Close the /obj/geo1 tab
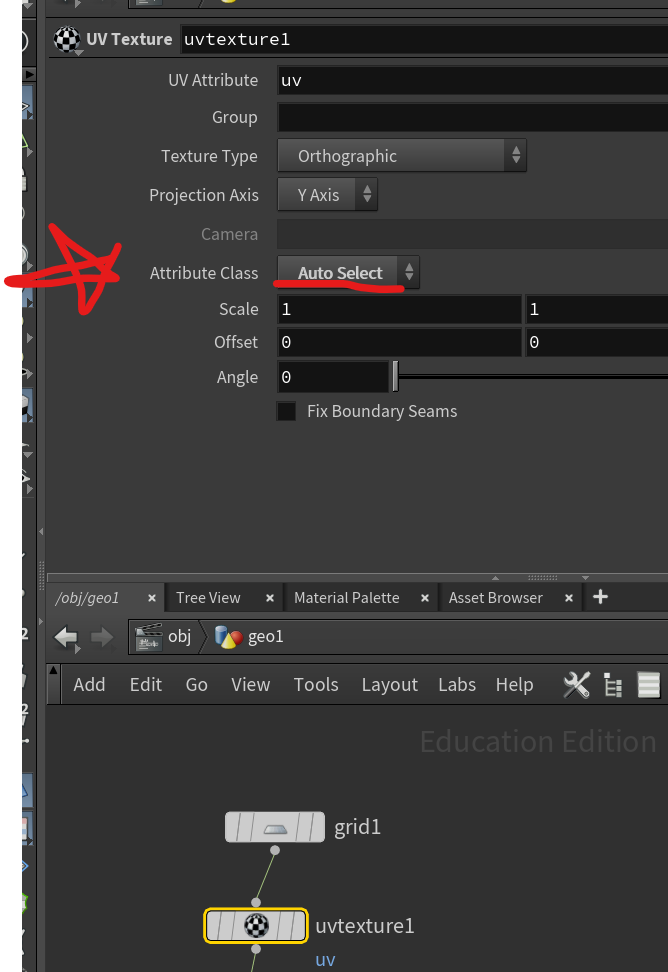Image resolution: width=668 pixels, height=972 pixels. tap(152, 598)
